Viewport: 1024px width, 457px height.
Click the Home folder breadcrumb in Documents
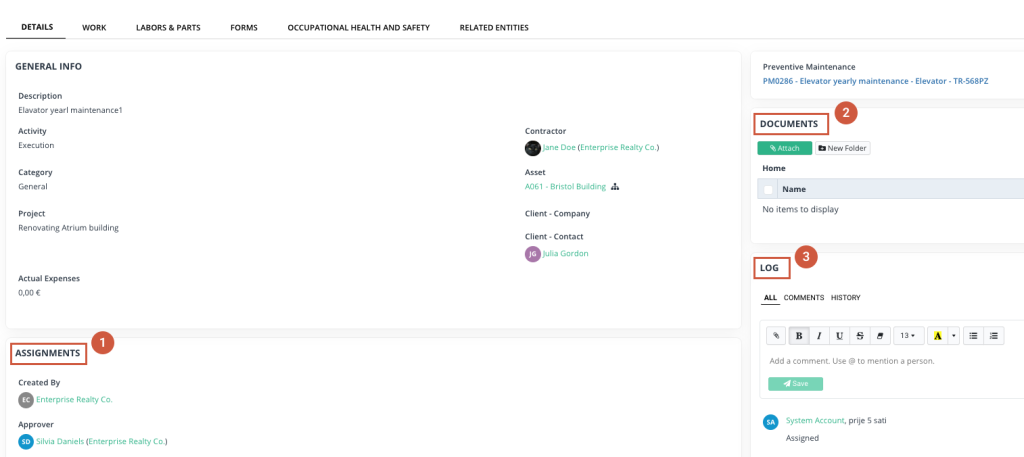click(774, 168)
